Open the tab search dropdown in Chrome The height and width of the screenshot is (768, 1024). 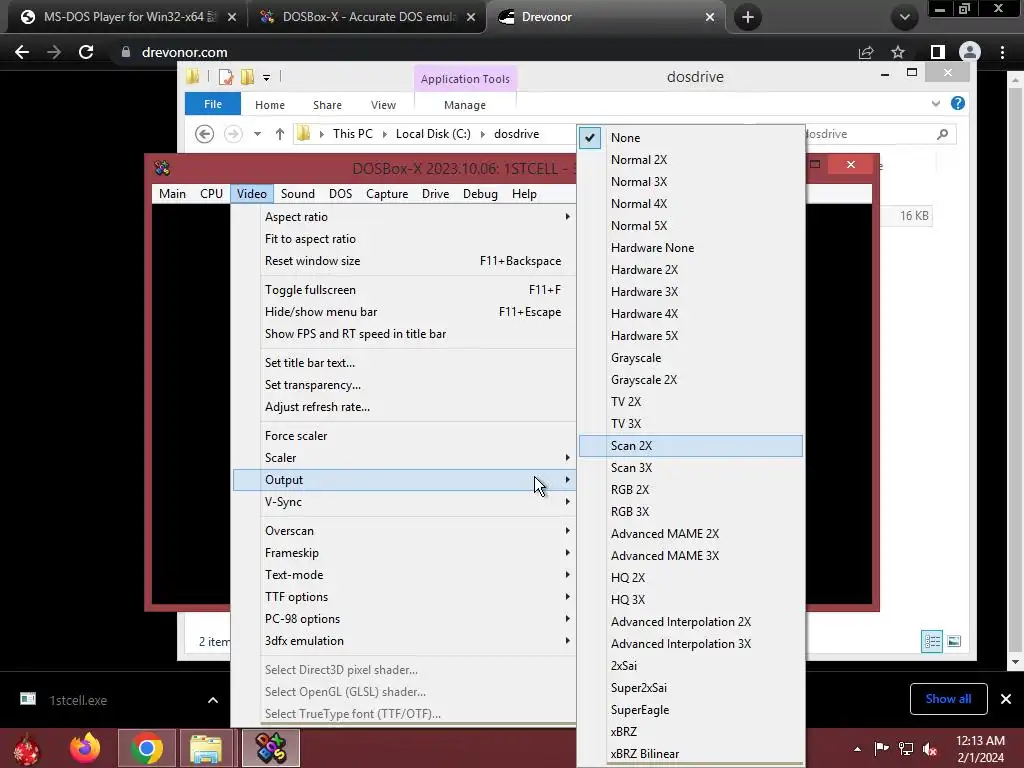point(904,17)
